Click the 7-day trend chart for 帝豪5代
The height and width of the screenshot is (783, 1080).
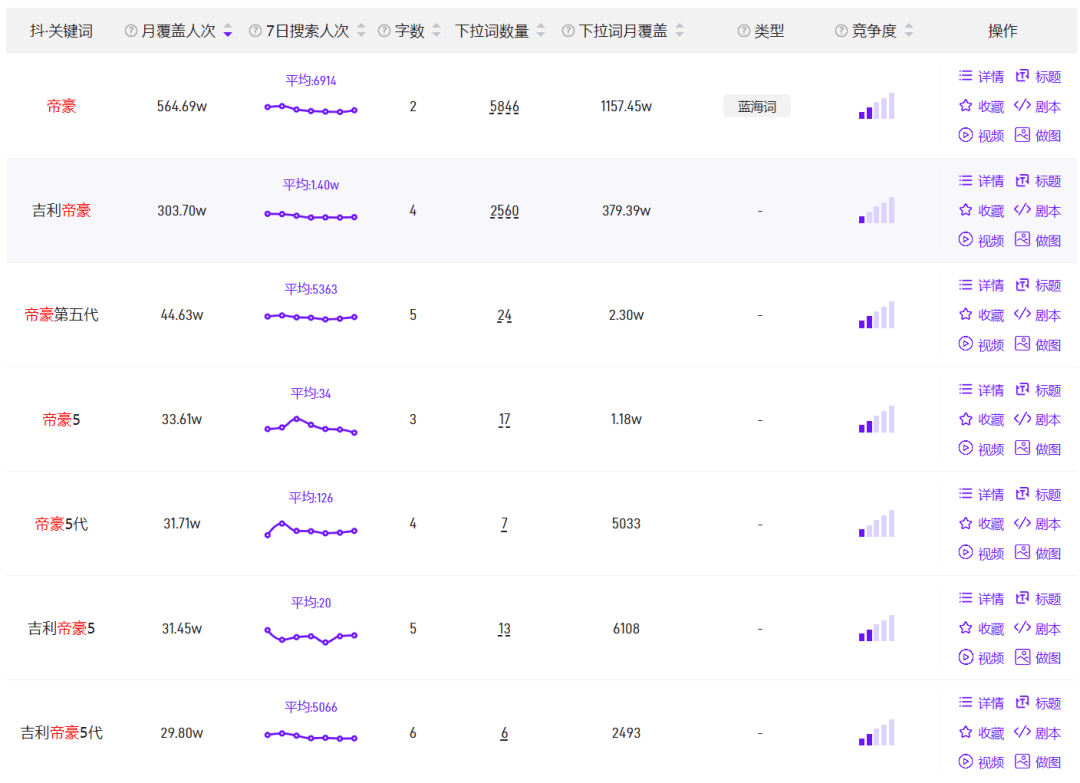(x=311, y=530)
